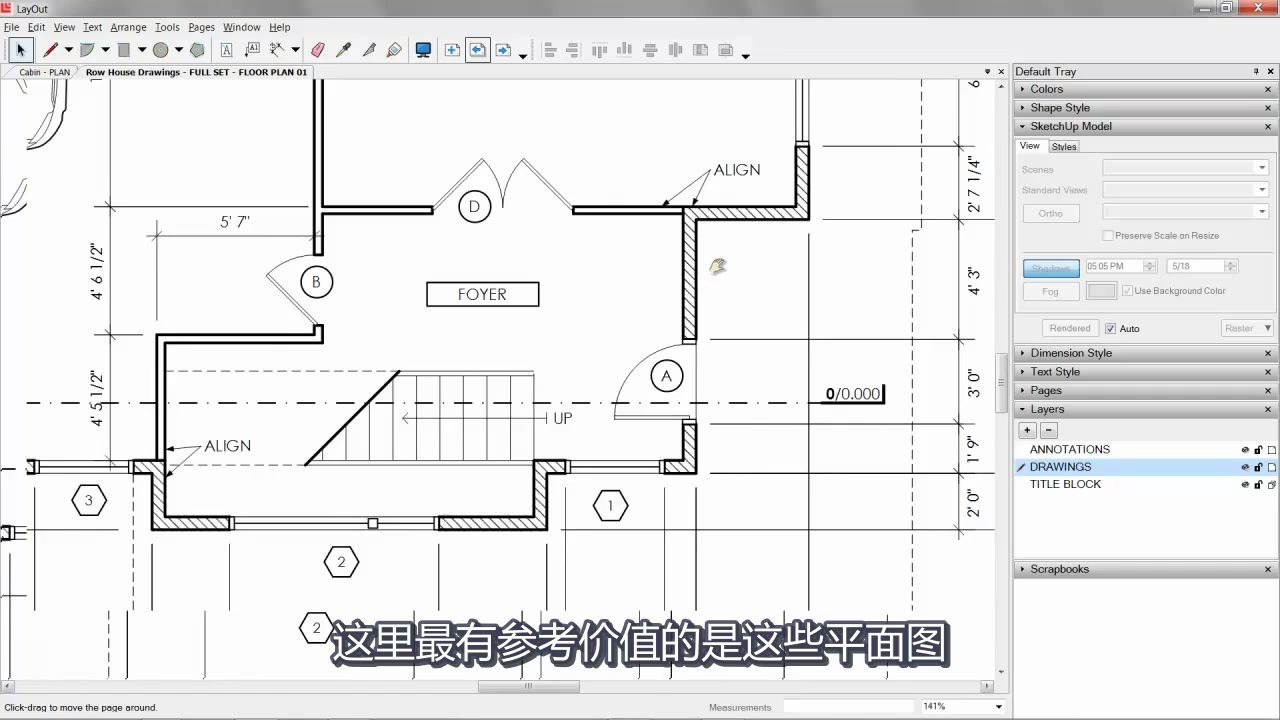
Task: Open the Arrange menu
Action: click(x=128, y=27)
